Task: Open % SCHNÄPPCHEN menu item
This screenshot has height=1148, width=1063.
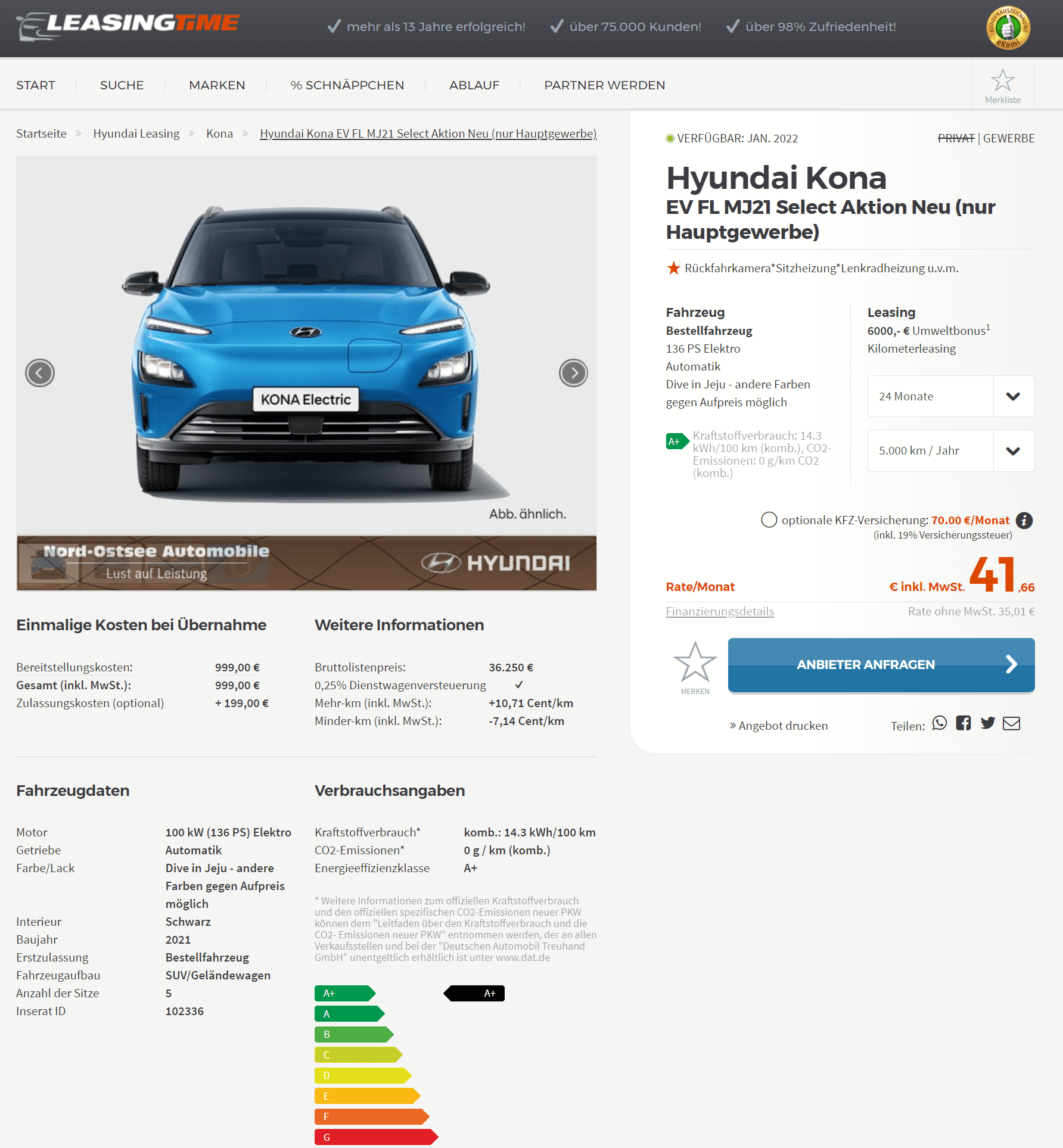Action: (347, 85)
